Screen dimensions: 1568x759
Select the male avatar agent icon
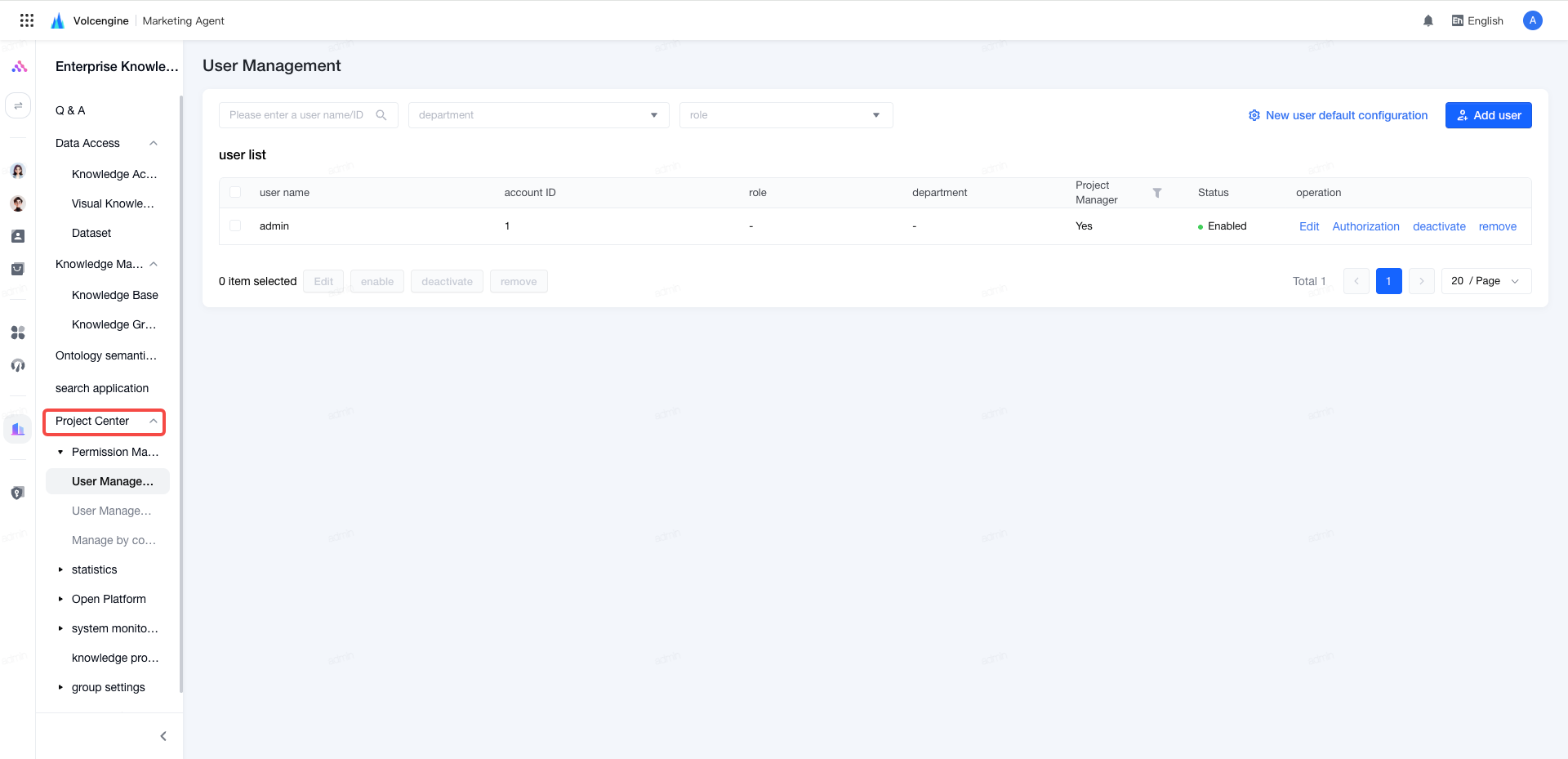click(18, 203)
